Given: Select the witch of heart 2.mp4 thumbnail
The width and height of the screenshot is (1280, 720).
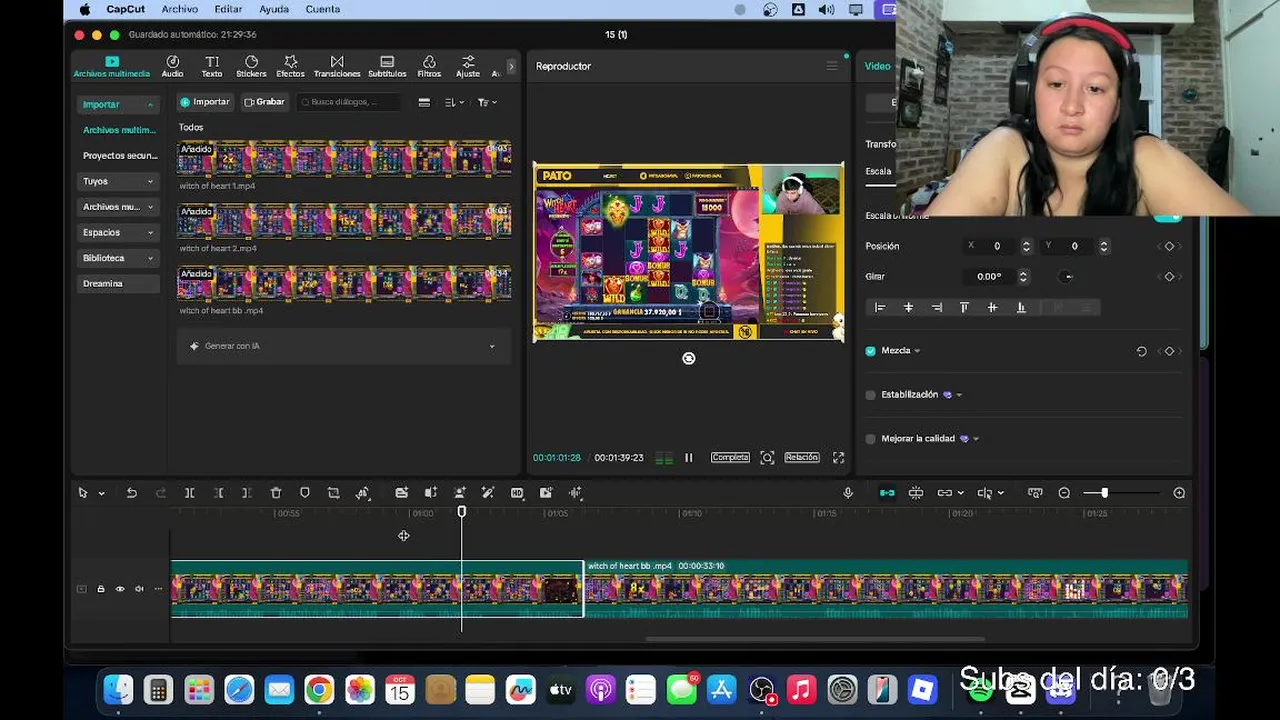Looking at the screenshot, I should point(344,221).
